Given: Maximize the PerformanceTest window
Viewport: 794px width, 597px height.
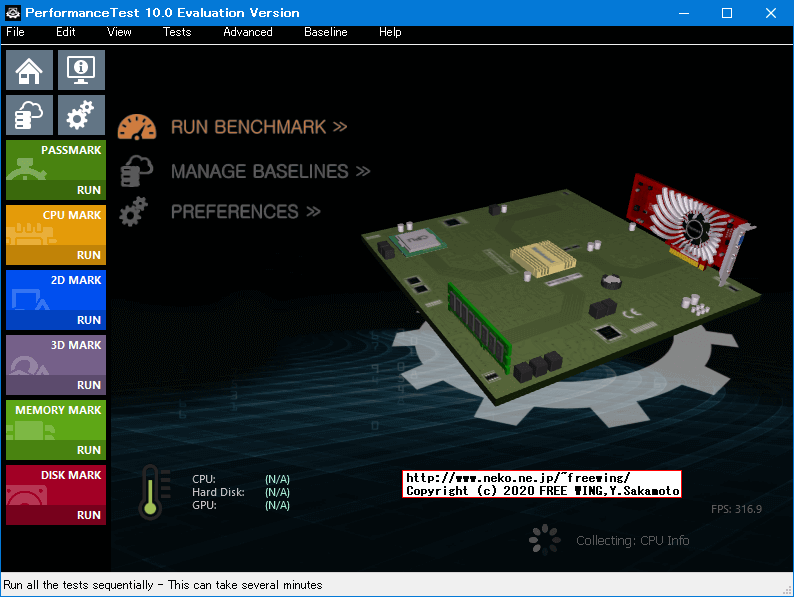Looking at the screenshot, I should point(727,13).
